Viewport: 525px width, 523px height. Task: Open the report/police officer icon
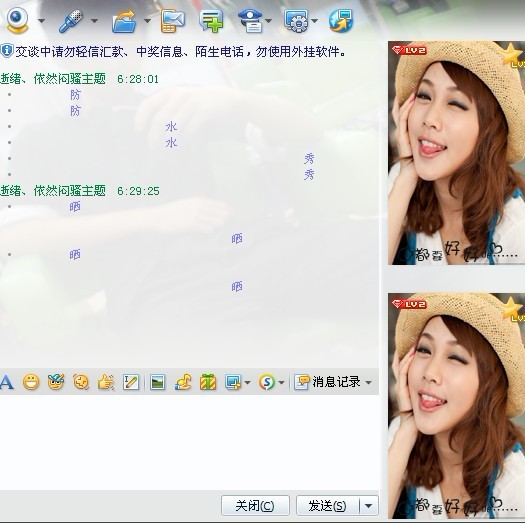[250, 21]
